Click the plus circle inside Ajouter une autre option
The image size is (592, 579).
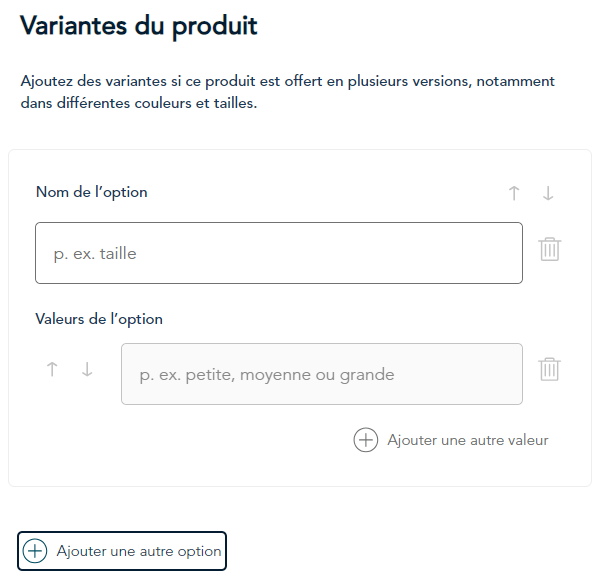[35, 551]
